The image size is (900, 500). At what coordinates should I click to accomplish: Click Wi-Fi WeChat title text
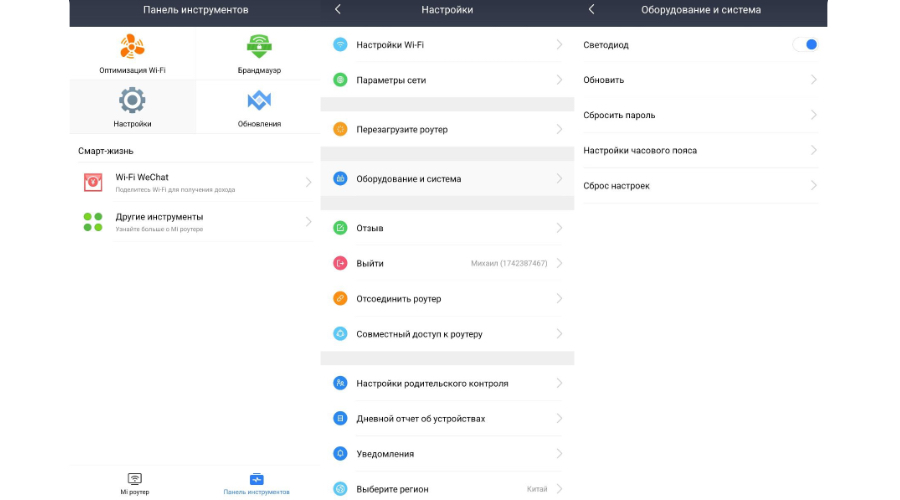(142, 177)
